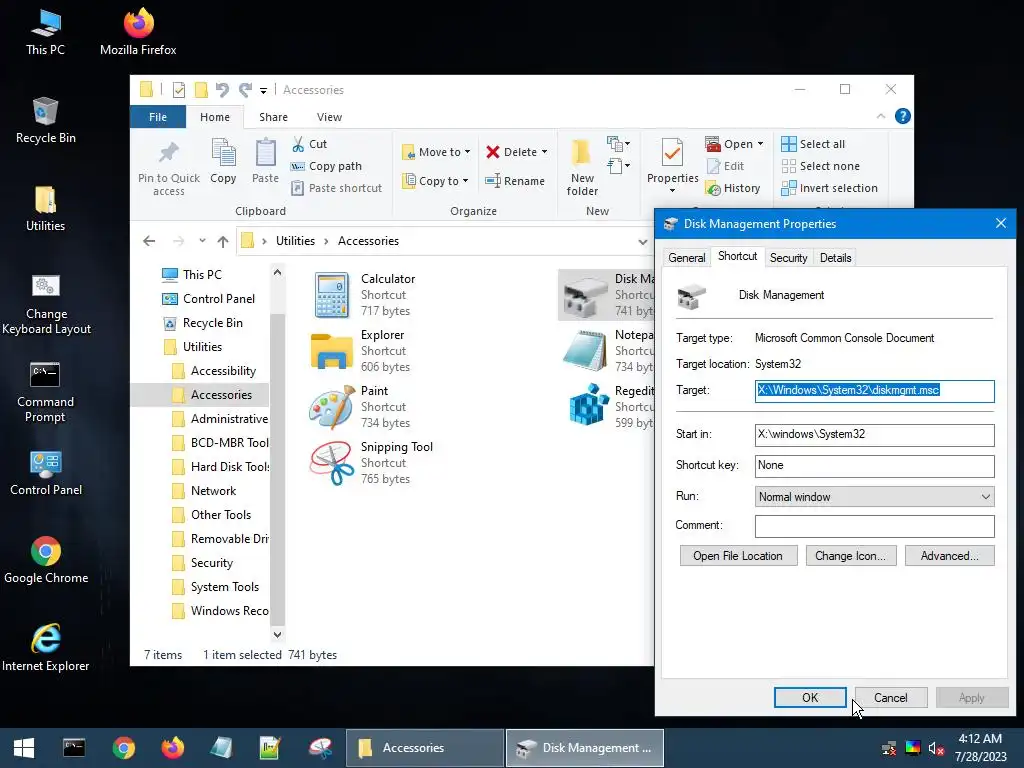The height and width of the screenshot is (768, 1024).
Task: Switch to the Share ribbon tab
Action: [273, 117]
